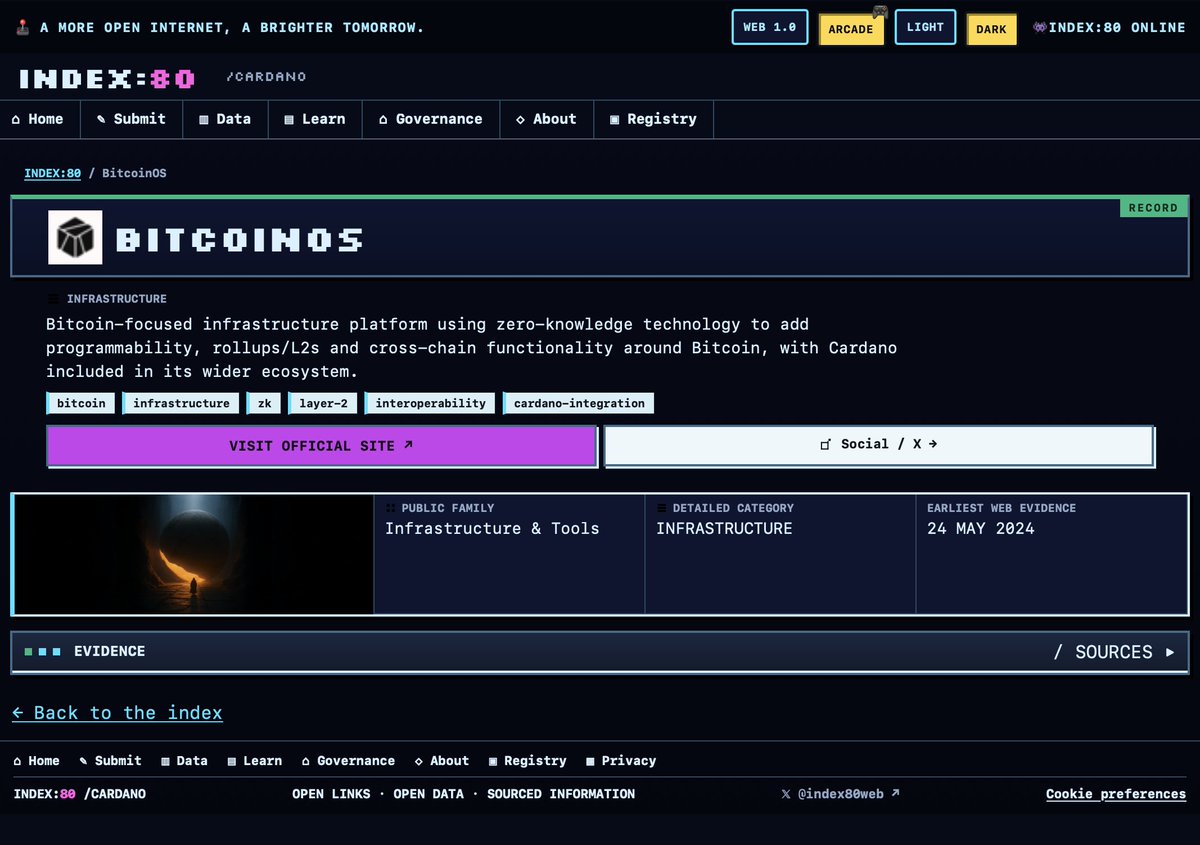Screen dimensions: 1200x845
Task: Select the cardano-integration tag
Action: click(579, 403)
